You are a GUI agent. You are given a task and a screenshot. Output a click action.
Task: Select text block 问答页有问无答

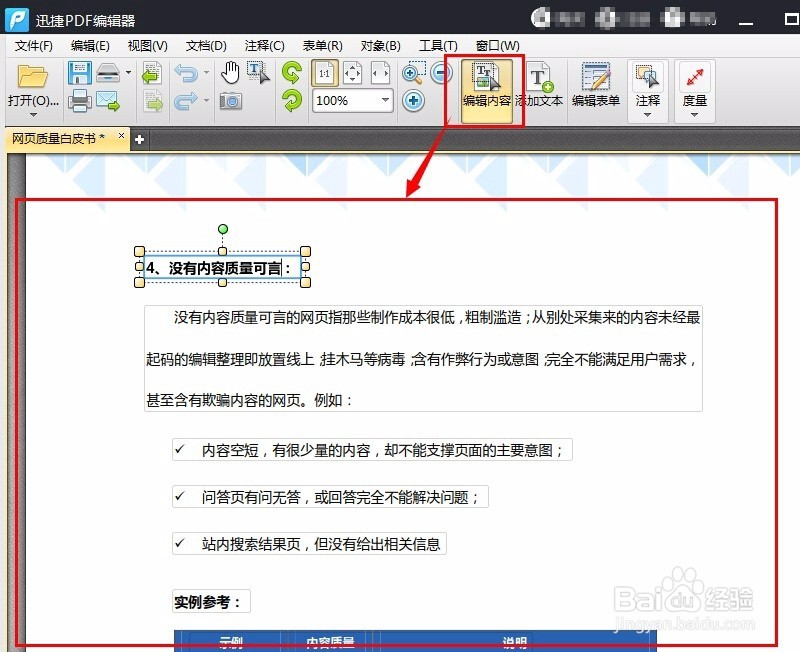pyautogui.click(x=330, y=497)
